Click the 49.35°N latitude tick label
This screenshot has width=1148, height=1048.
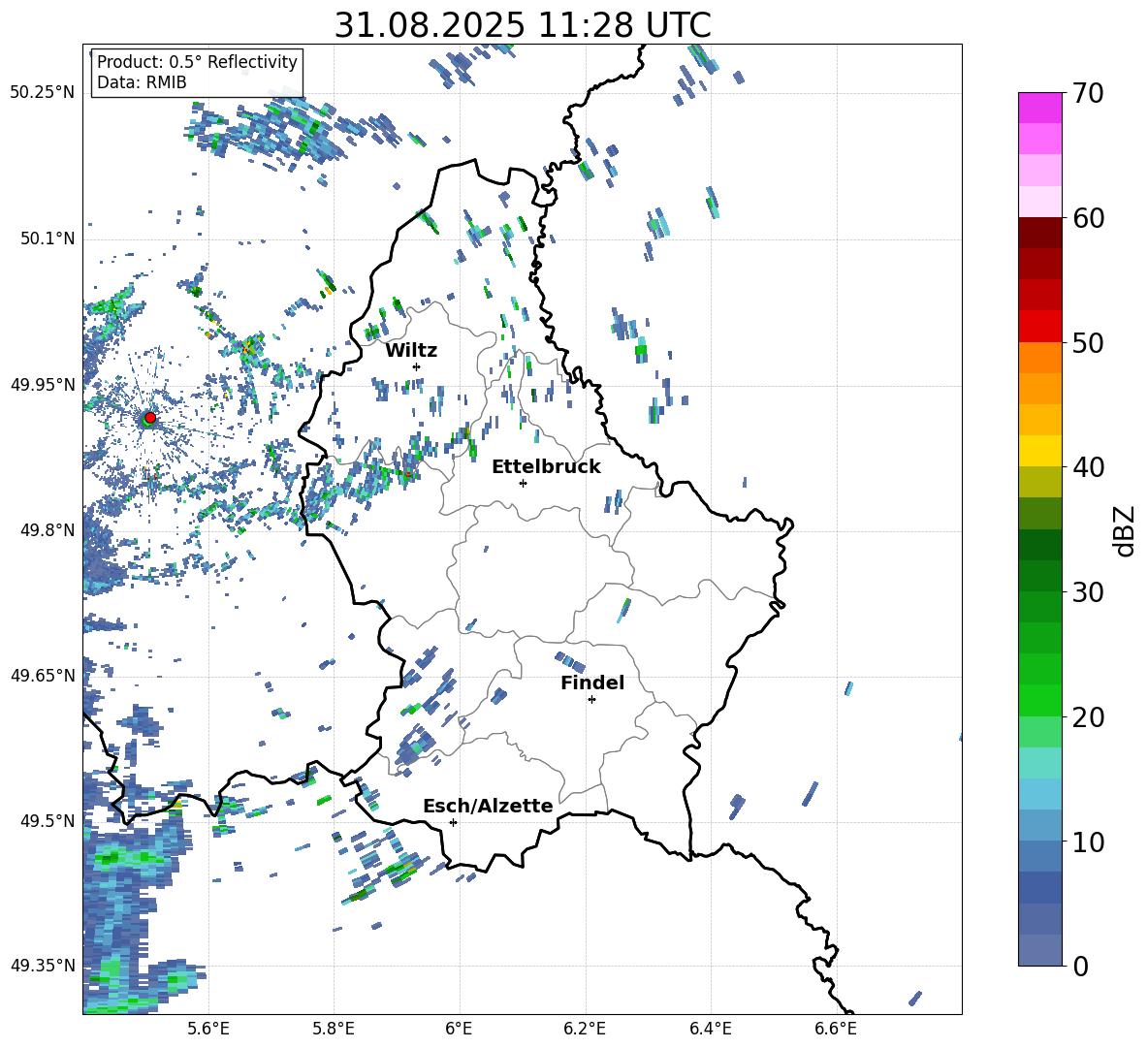[44, 966]
